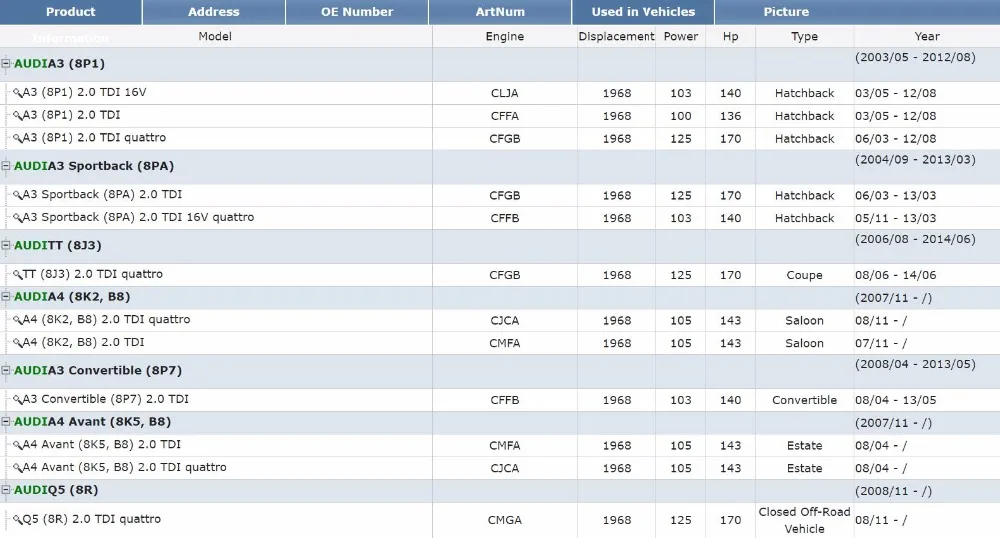Collapse the AUDI A3 Sportback (8PA) group
Viewport: 1000px width, 538px height.
pyautogui.click(x=6, y=166)
